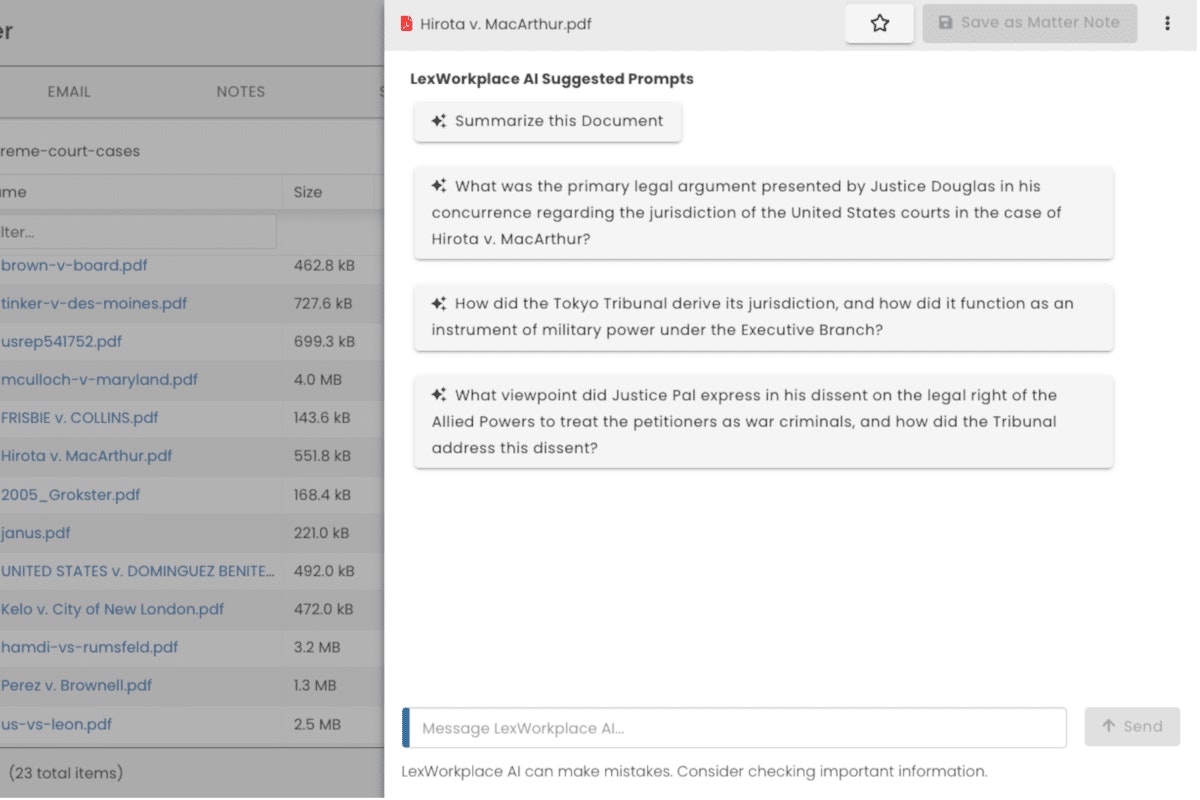Select the Justice Pal dissent prompt

[763, 422]
